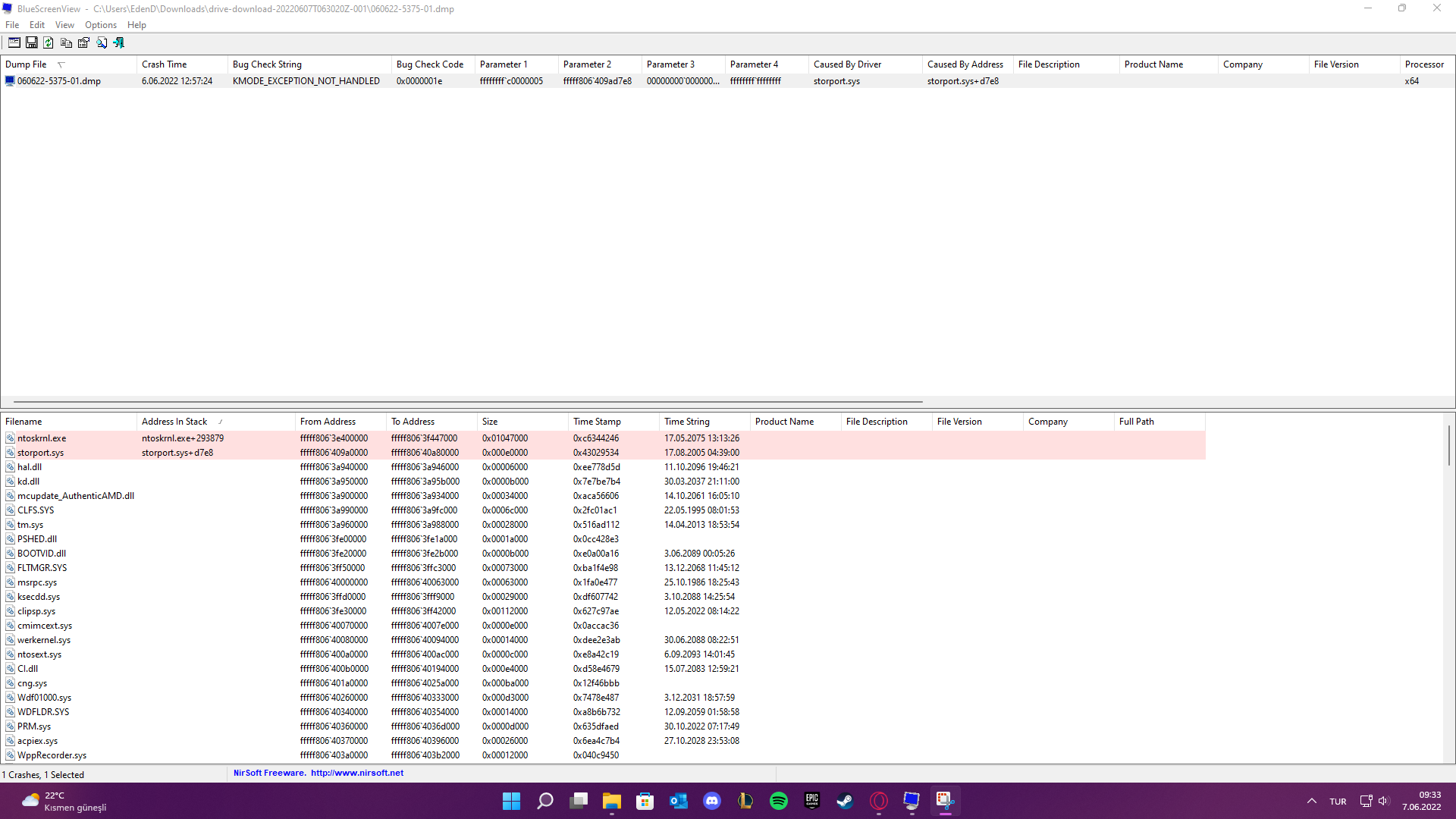The image size is (1456, 819).
Task: Click the Find magnifier toolbar icon
Action: tap(102, 42)
